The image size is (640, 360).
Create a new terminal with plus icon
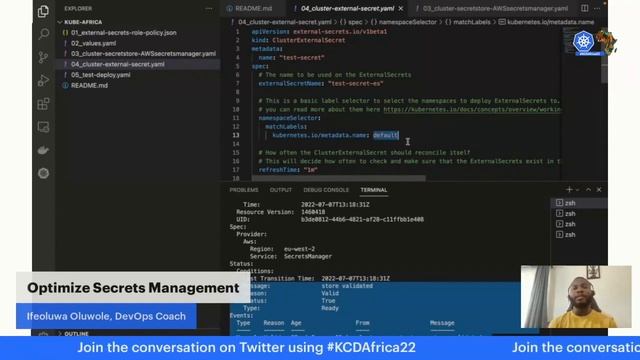[x=569, y=189]
